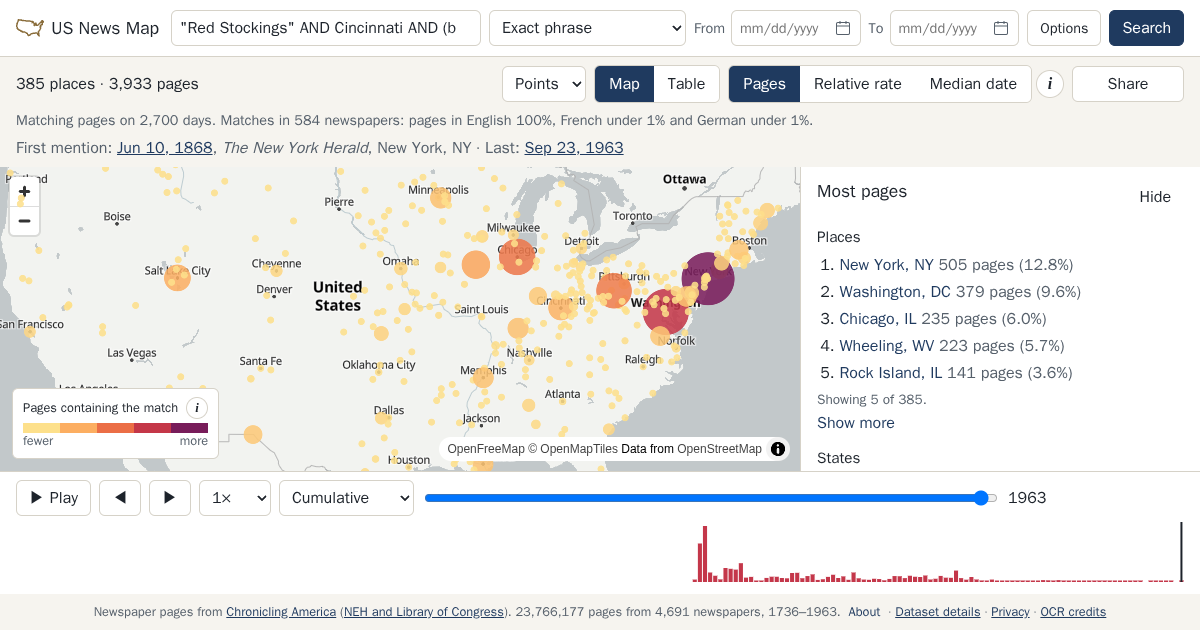Click the US News Map title text
This screenshot has height=630, width=1200.
coord(105,28)
